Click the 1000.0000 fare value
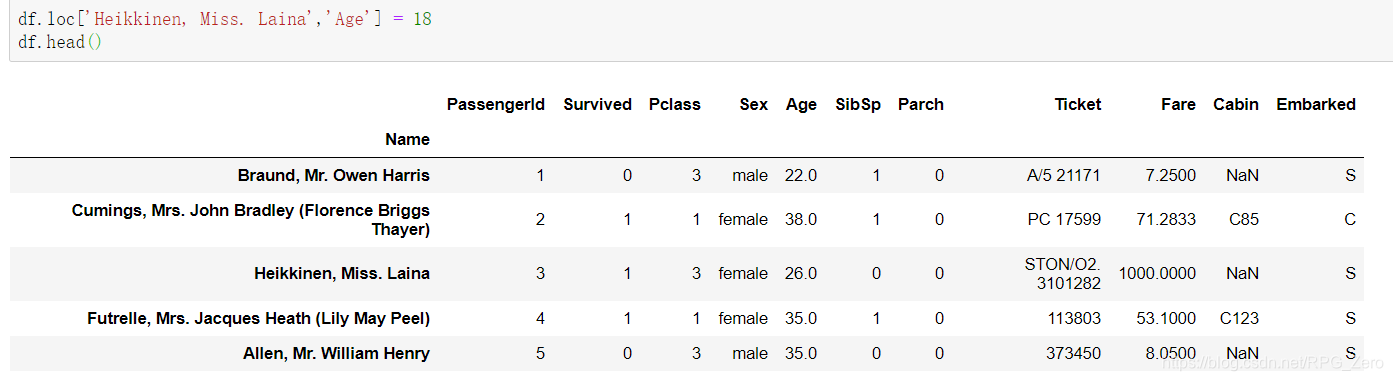This screenshot has width=1393, height=381. click(x=1157, y=273)
